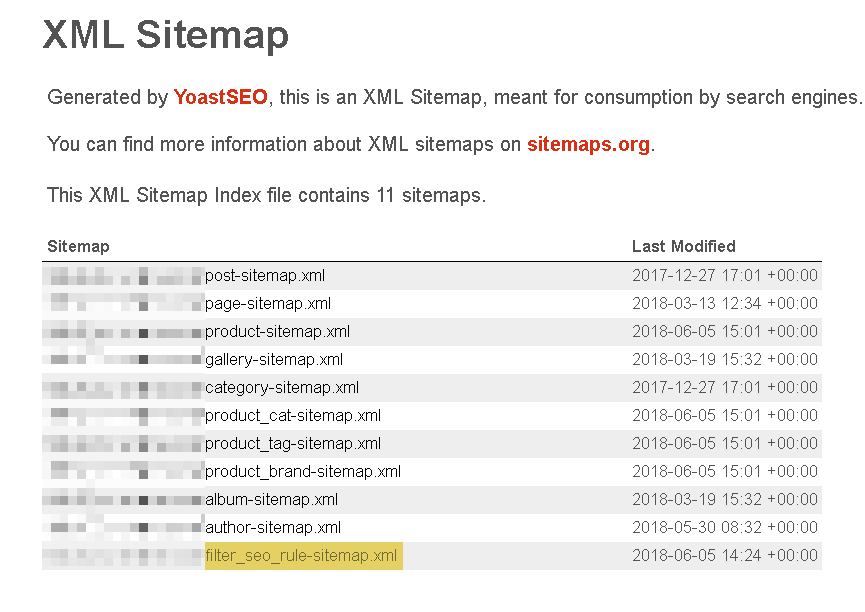The height and width of the screenshot is (612, 865).
Task: Open page-sitemap.xml link
Action: [x=267, y=303]
